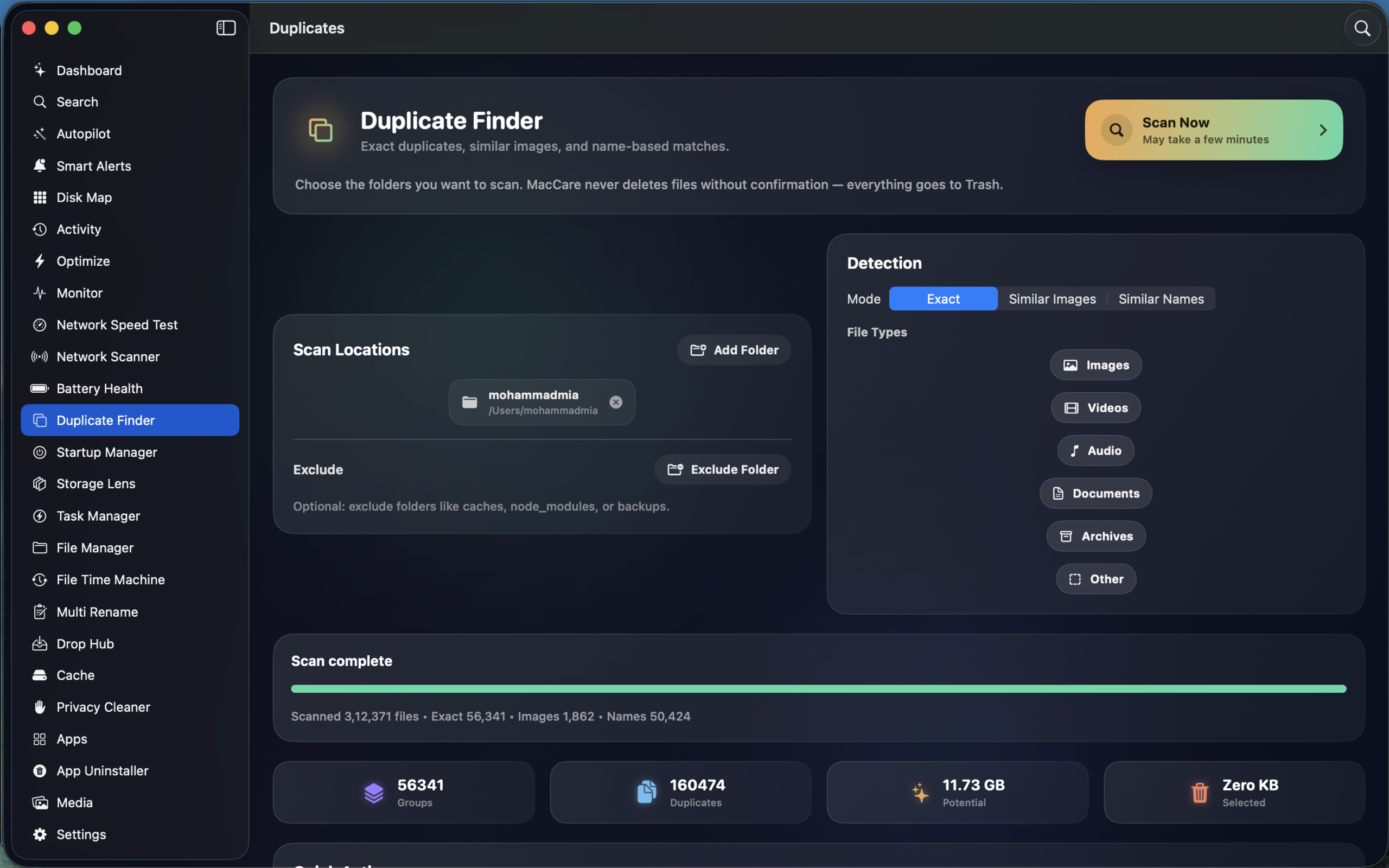This screenshot has width=1389, height=868.
Task: Open Battery Health item
Action: click(x=130, y=388)
